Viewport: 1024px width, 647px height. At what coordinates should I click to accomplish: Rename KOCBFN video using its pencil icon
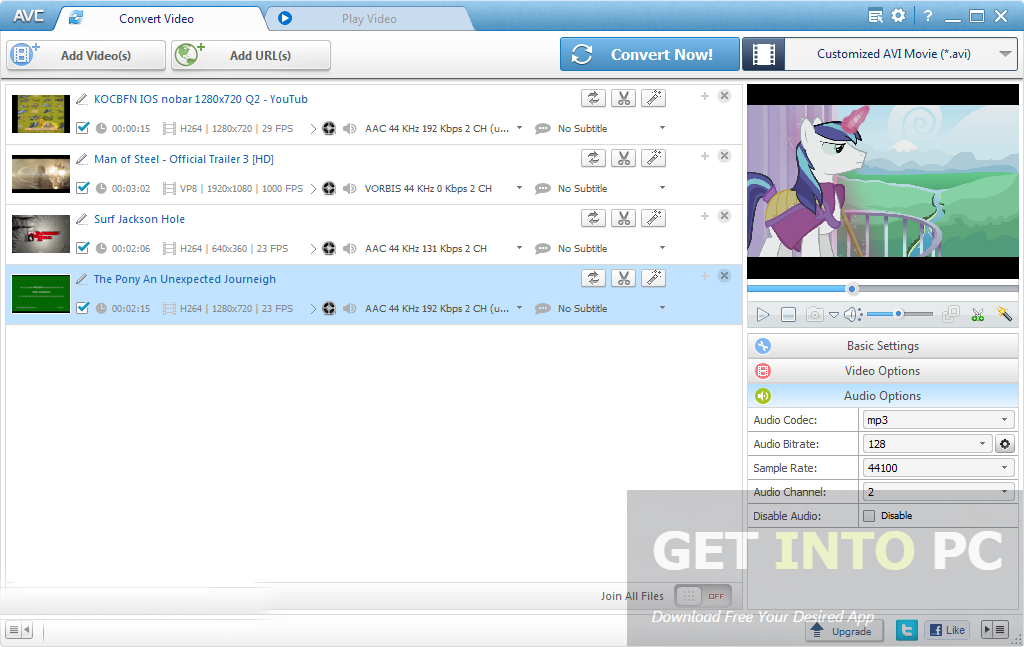click(x=82, y=99)
